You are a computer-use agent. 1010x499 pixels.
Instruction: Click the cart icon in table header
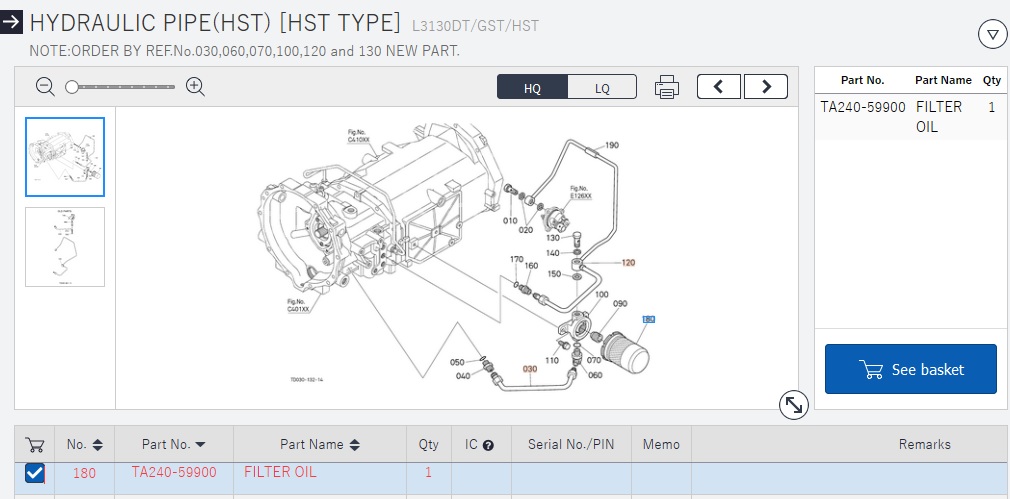(x=35, y=445)
